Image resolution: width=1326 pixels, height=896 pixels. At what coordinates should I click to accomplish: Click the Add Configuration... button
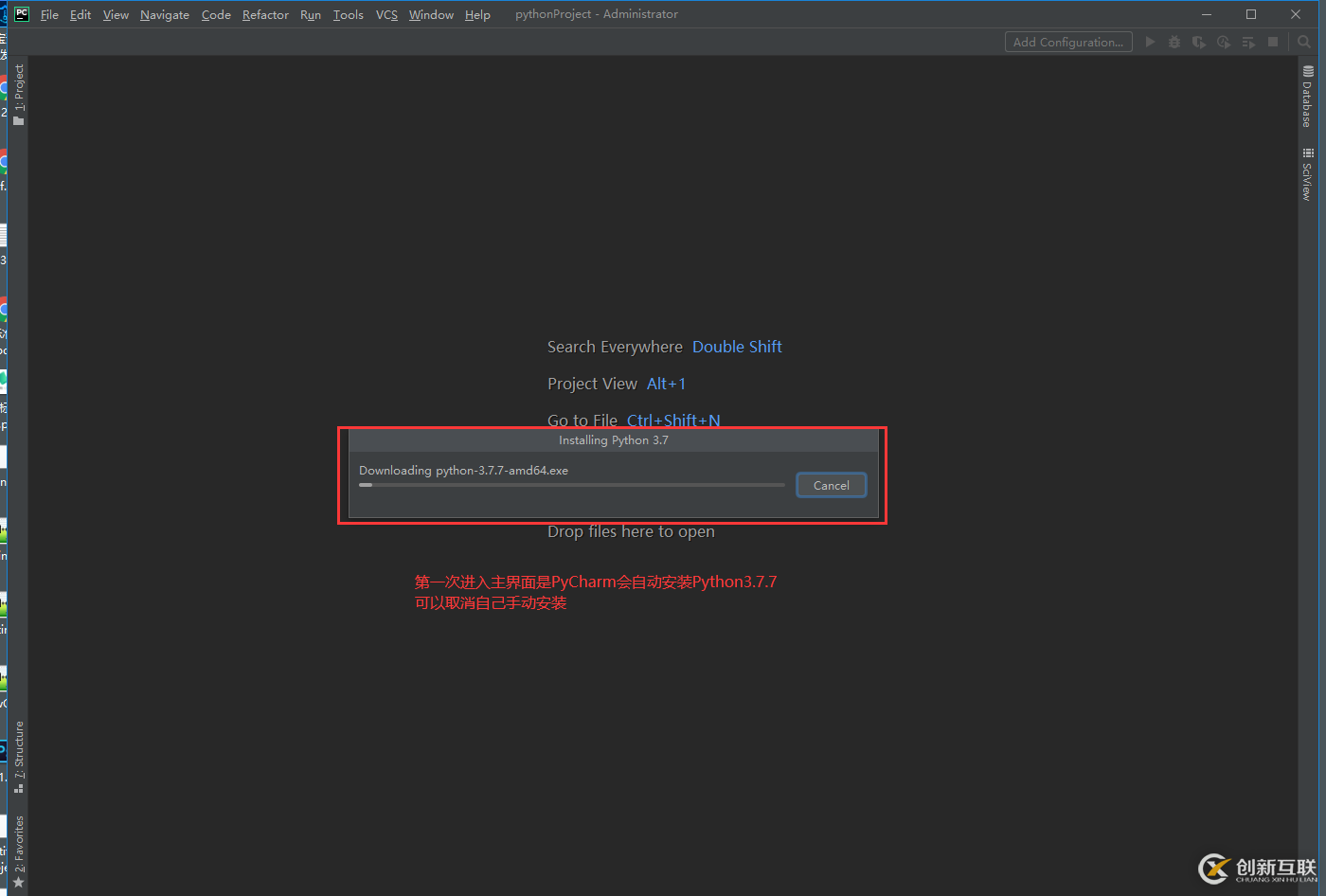point(1068,42)
